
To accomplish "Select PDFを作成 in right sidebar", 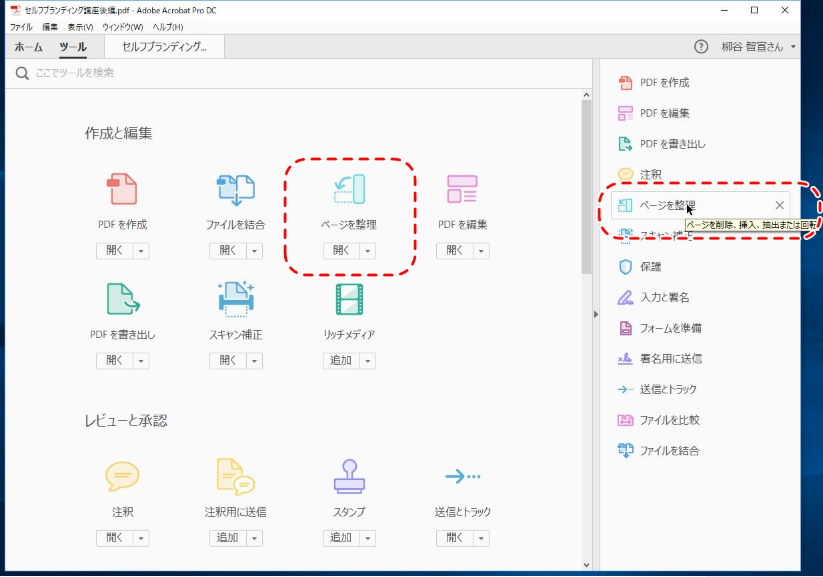I will [655, 82].
